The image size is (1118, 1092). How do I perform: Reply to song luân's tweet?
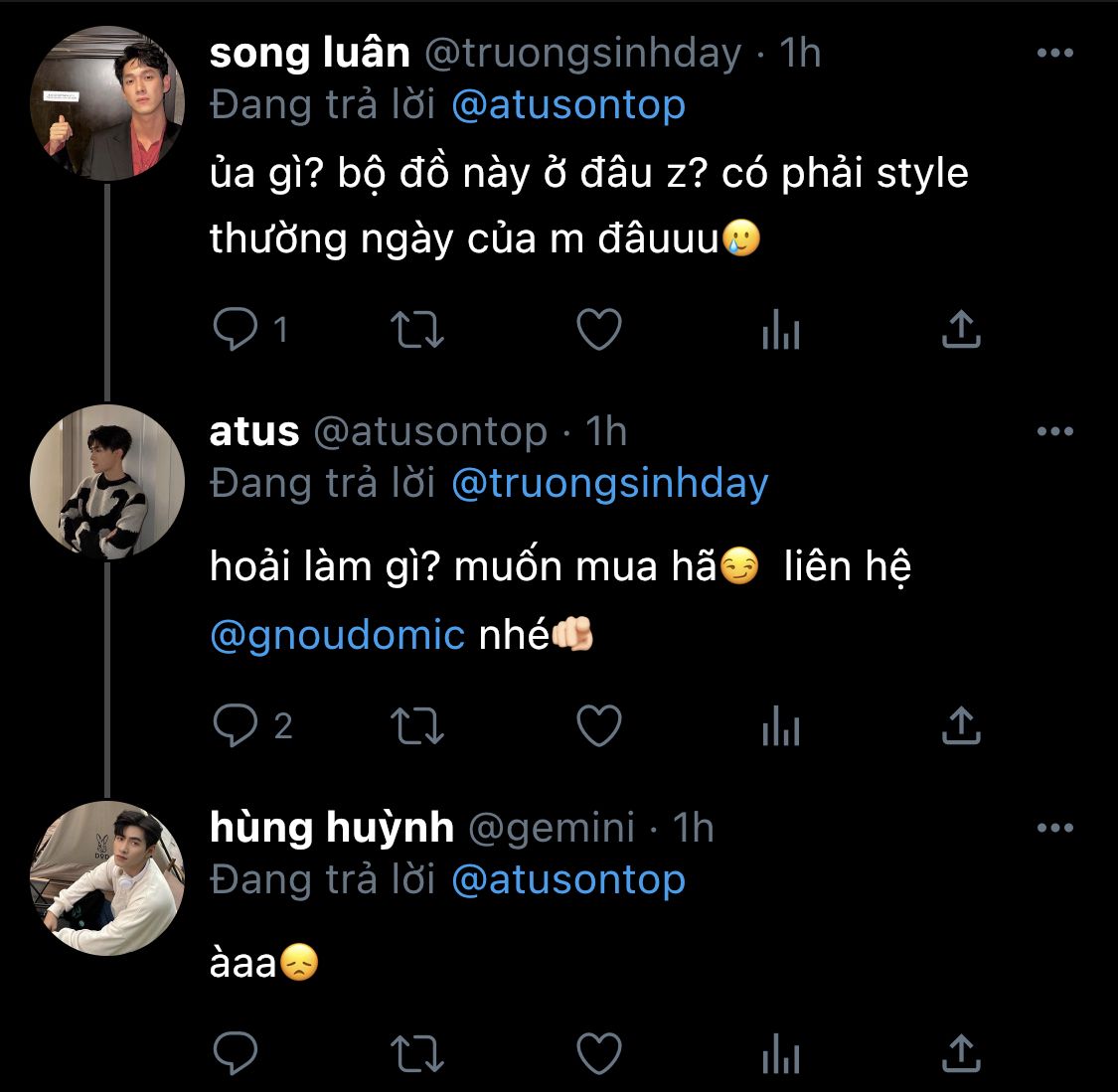click(x=236, y=330)
